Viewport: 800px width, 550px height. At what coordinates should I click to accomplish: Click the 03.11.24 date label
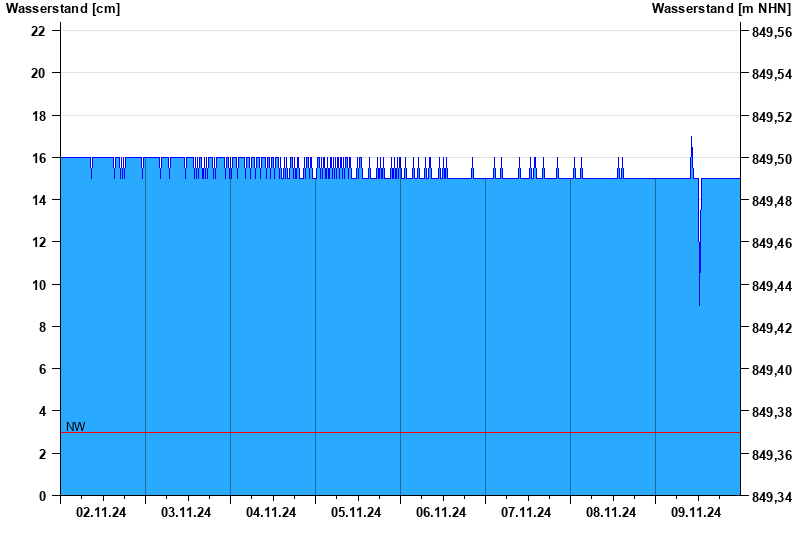186,512
